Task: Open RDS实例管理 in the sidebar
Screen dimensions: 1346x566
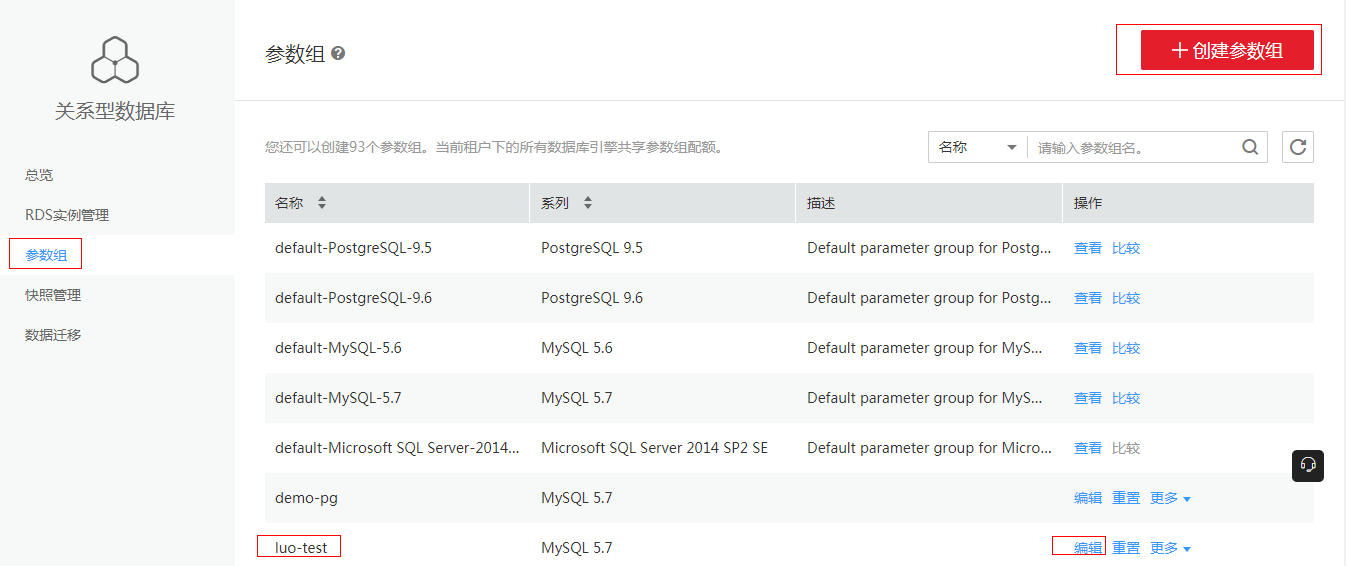Action: click(67, 215)
